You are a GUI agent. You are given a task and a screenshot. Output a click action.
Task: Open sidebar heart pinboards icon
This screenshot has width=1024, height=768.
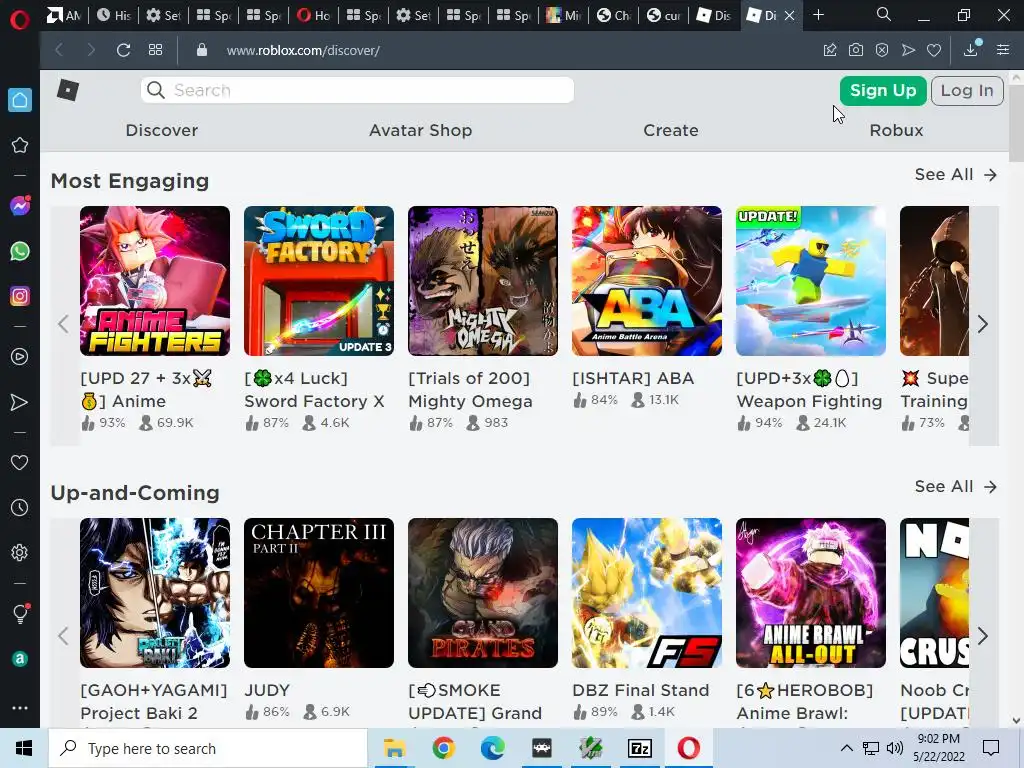(x=20, y=462)
